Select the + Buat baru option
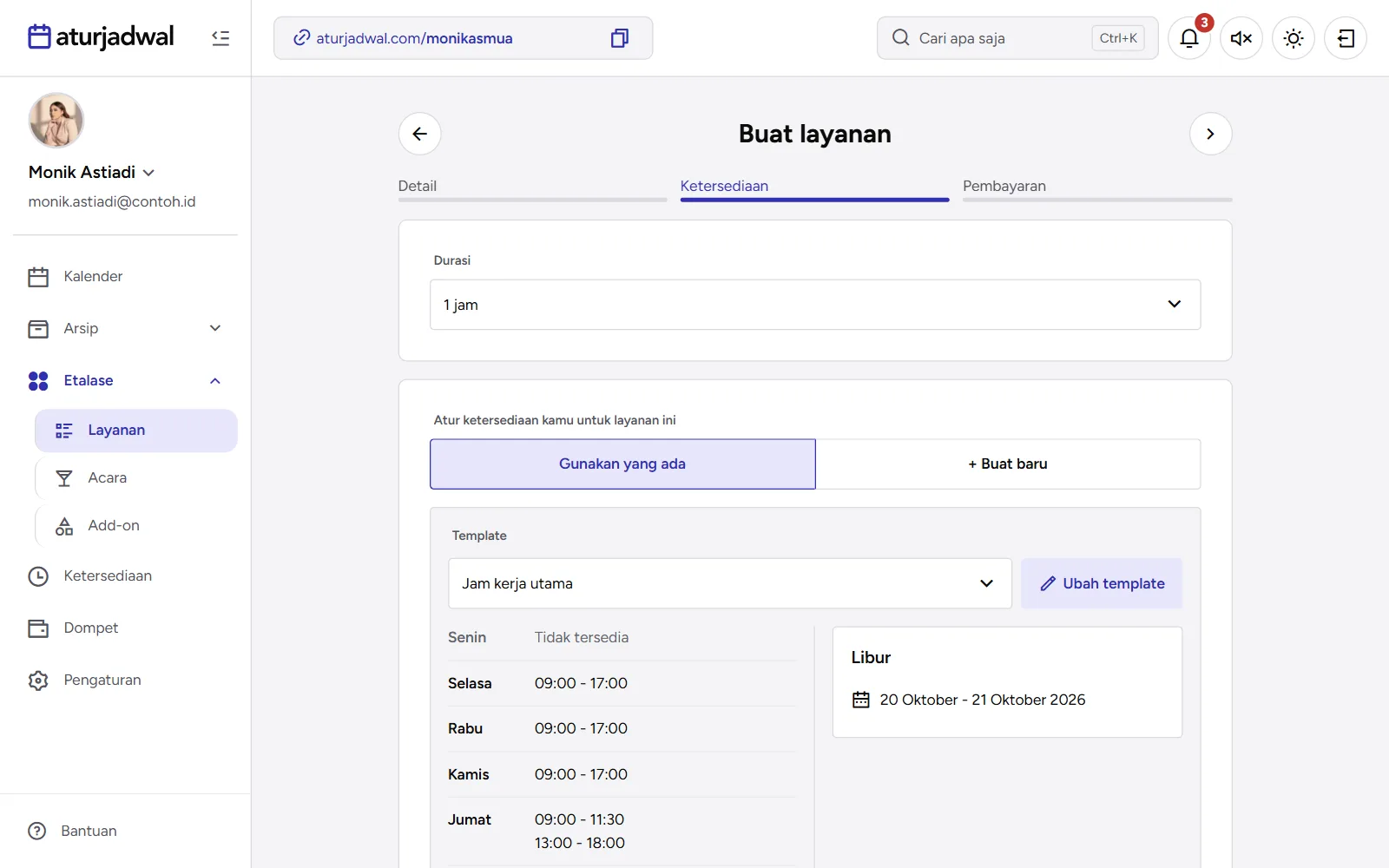The height and width of the screenshot is (868, 1389). pos(1008,464)
